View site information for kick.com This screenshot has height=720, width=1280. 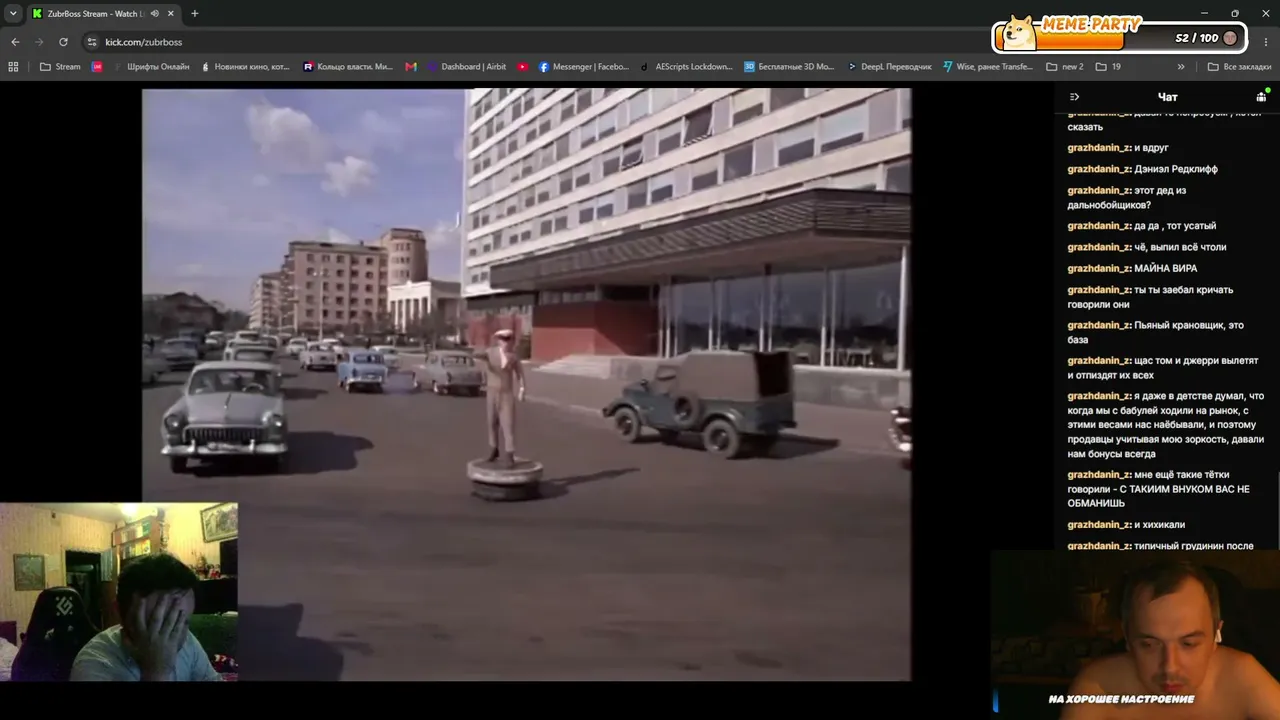point(92,42)
